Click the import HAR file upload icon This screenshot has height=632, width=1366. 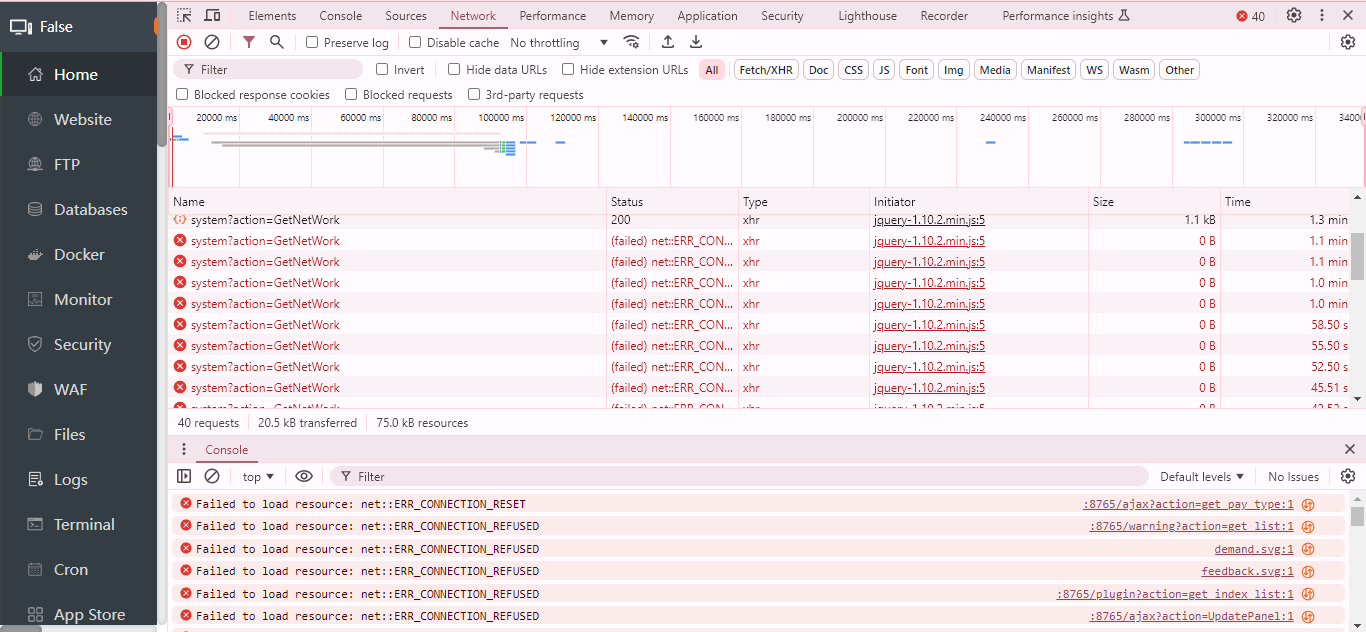668,42
